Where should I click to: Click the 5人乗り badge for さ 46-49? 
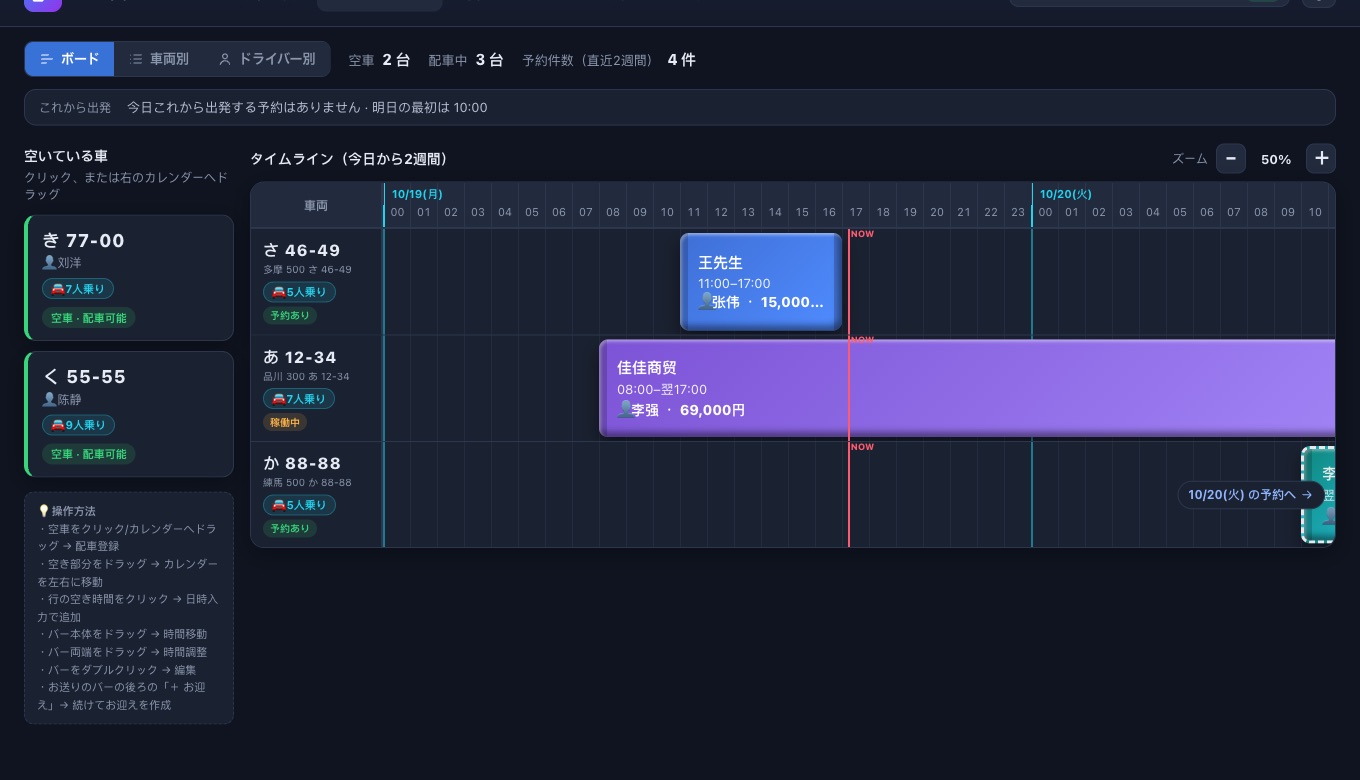[299, 292]
